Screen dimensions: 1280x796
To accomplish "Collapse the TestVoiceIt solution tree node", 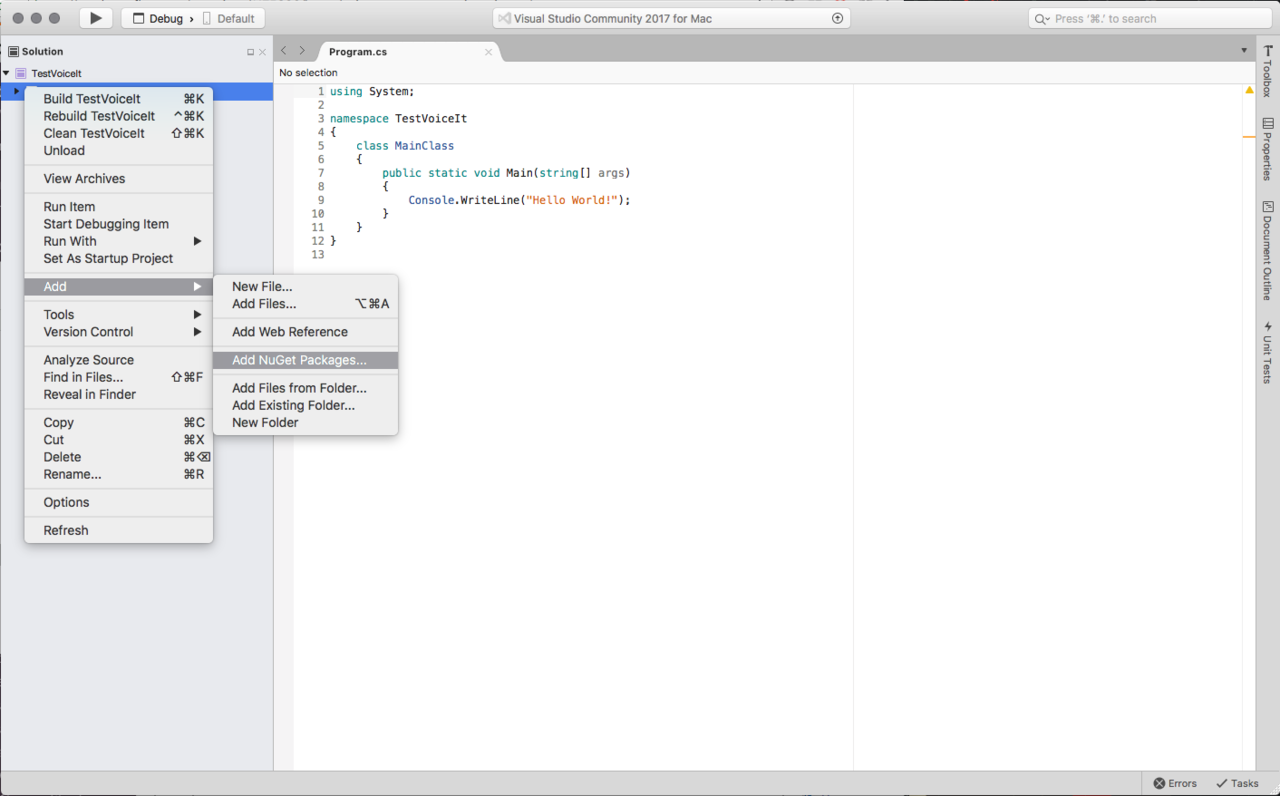I will [7, 73].
